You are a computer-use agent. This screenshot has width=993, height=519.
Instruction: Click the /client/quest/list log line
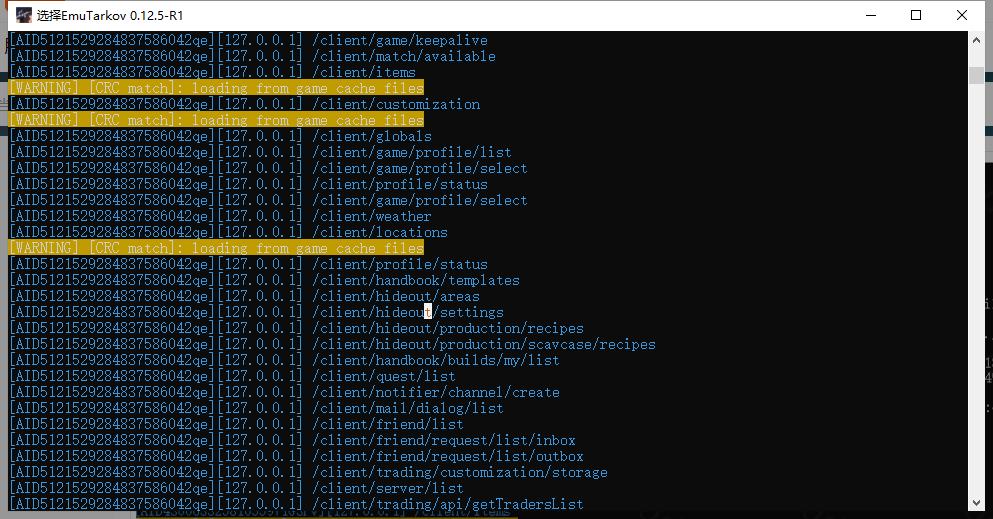coord(232,376)
